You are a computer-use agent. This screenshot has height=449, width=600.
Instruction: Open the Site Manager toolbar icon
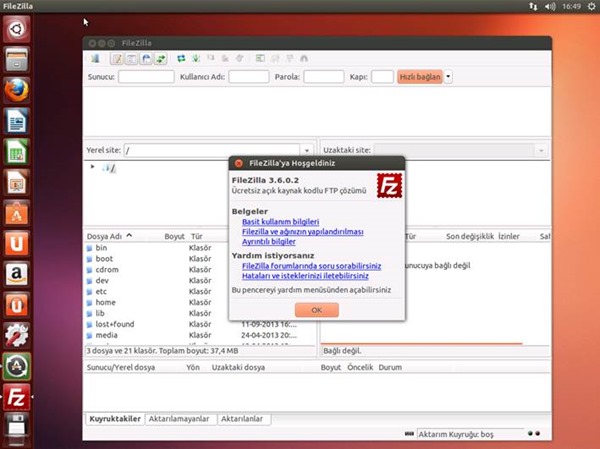tap(95, 59)
